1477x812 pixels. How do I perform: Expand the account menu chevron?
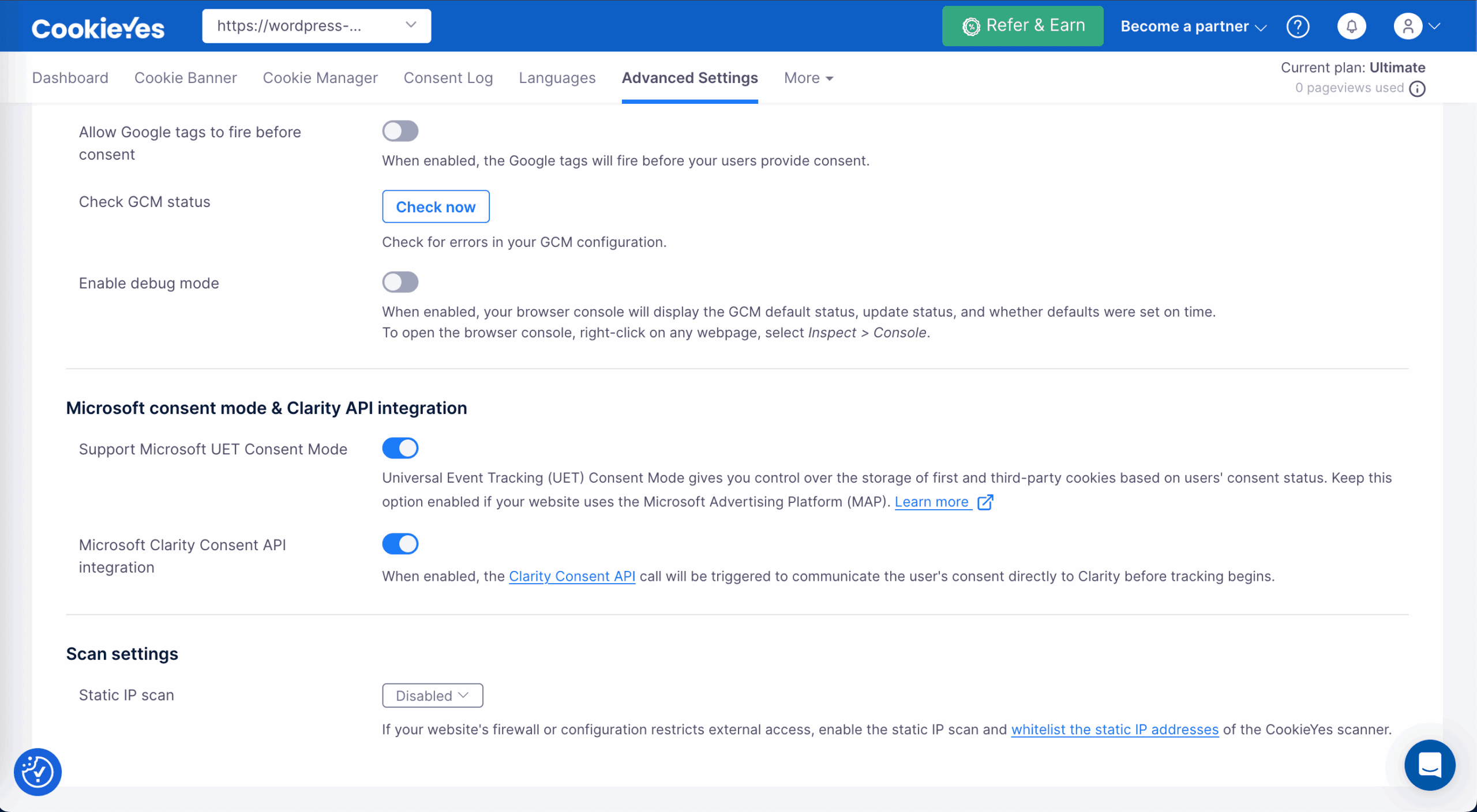pyautogui.click(x=1435, y=27)
